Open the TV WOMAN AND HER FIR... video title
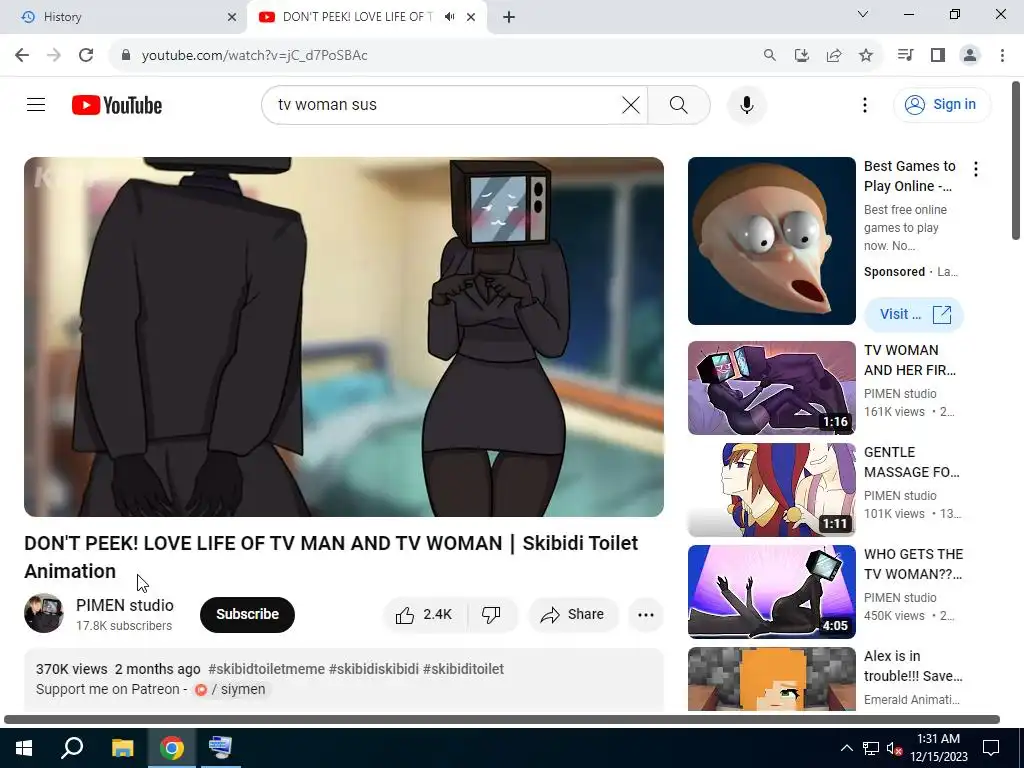 coord(910,360)
